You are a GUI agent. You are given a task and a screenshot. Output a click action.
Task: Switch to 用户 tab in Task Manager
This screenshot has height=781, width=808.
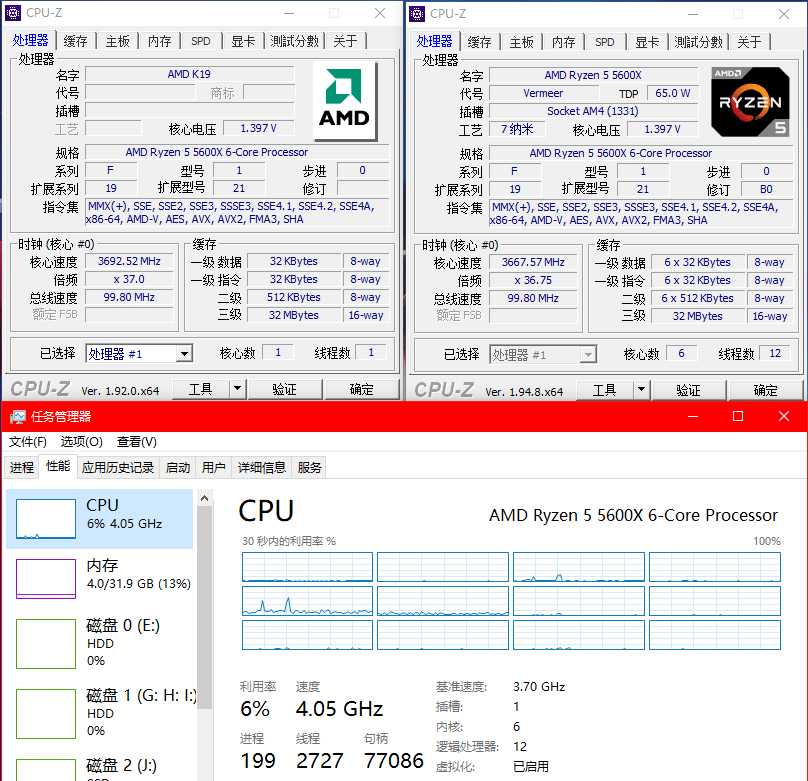coord(213,468)
